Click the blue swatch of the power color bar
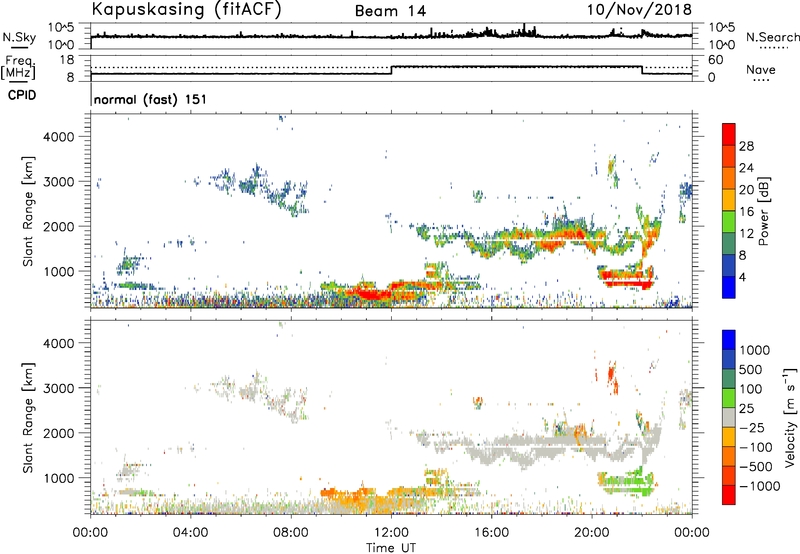Screen dimensions: 800x554 729,287
